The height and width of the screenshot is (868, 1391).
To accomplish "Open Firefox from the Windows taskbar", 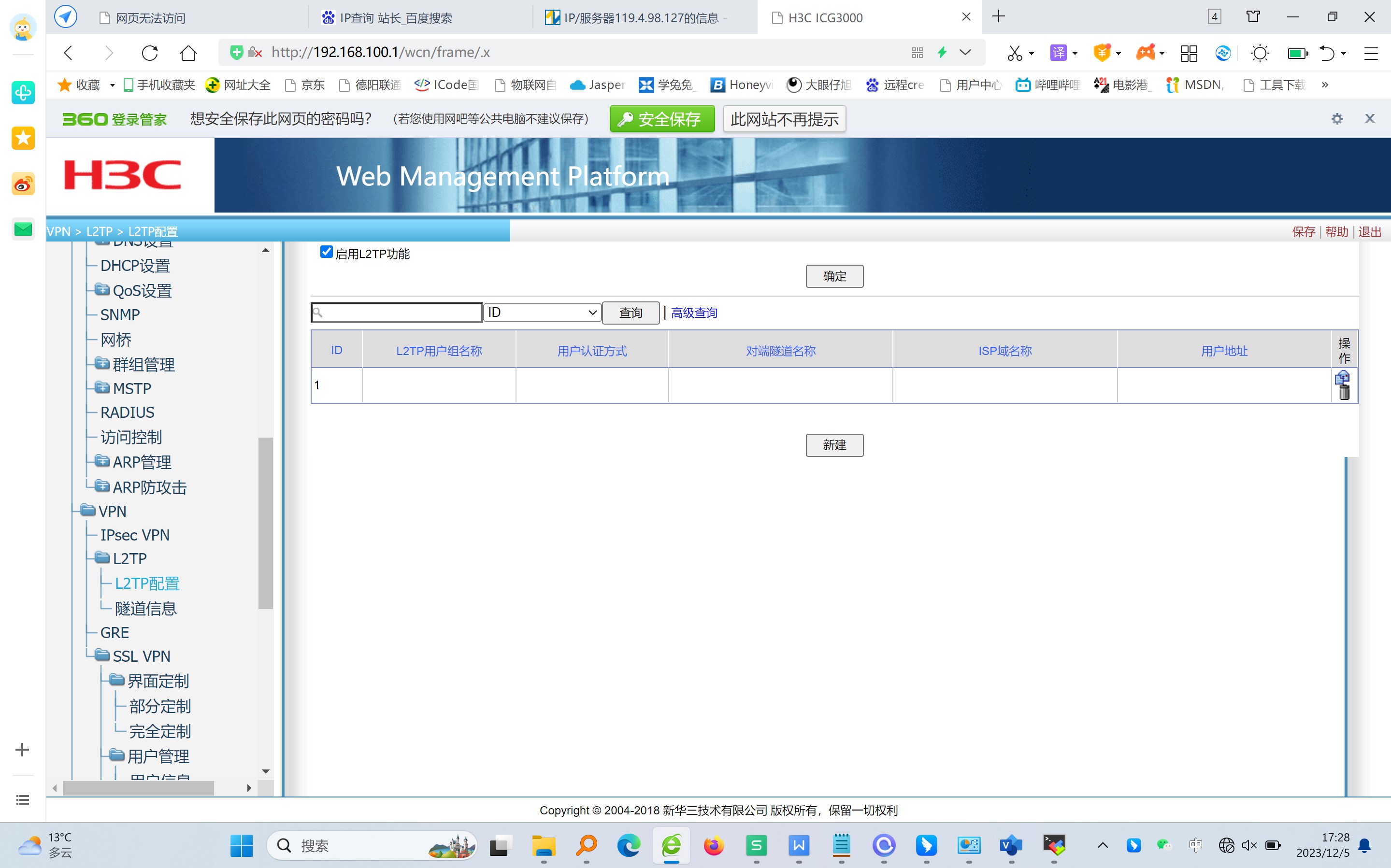I will pyautogui.click(x=714, y=846).
